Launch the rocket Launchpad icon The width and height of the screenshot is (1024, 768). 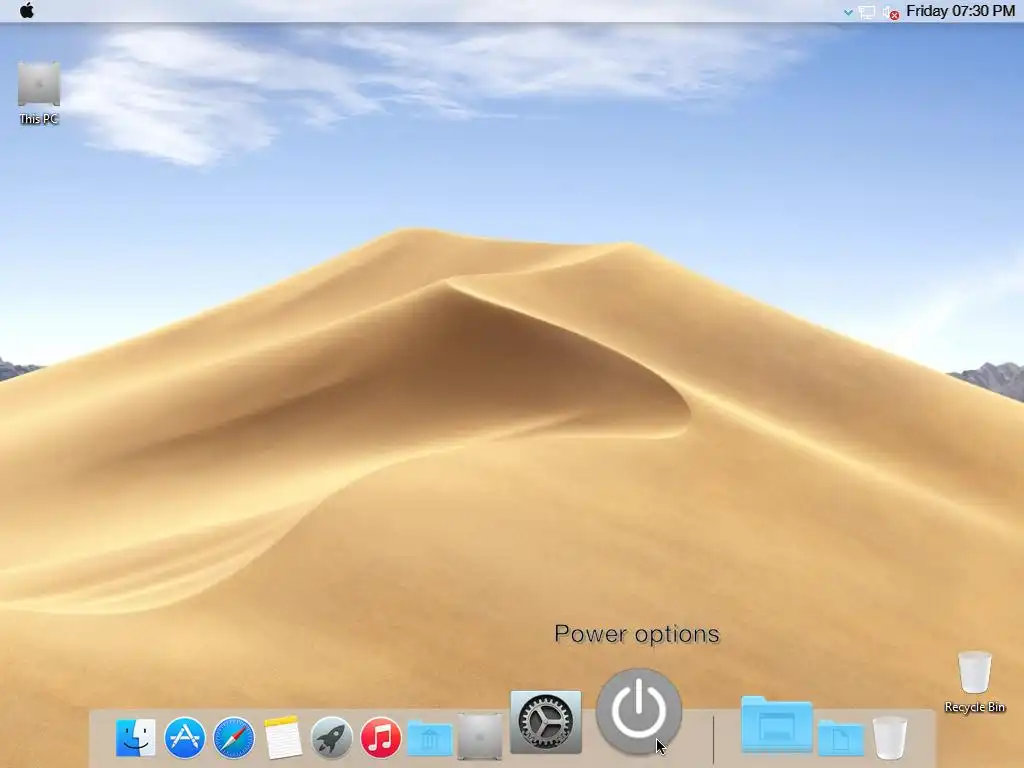(331, 738)
